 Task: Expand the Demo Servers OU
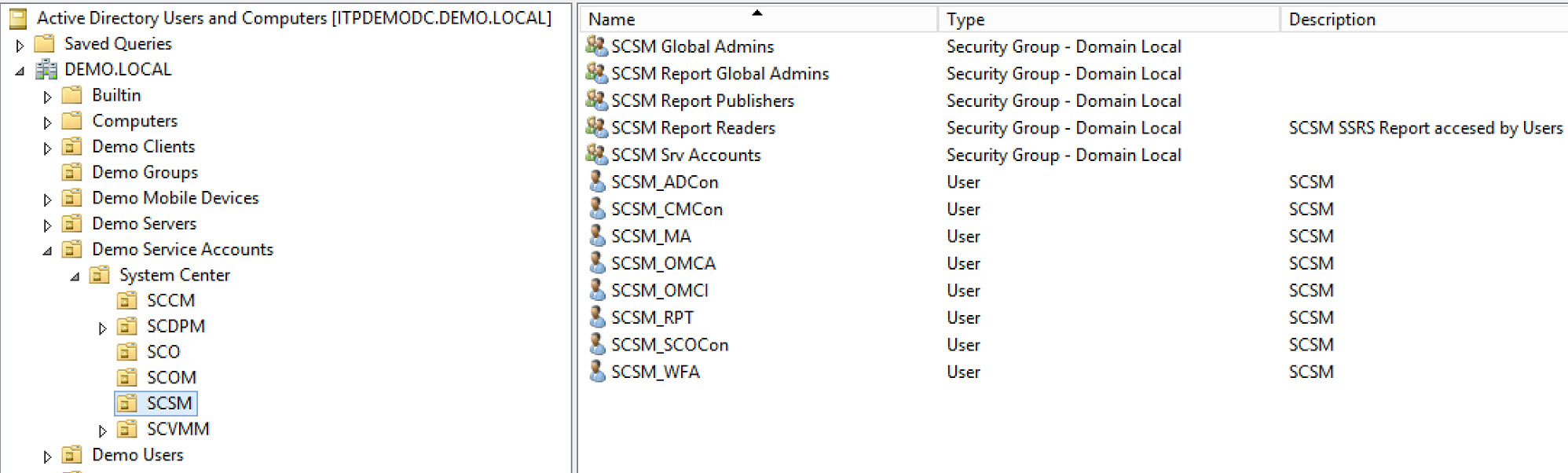(x=47, y=226)
